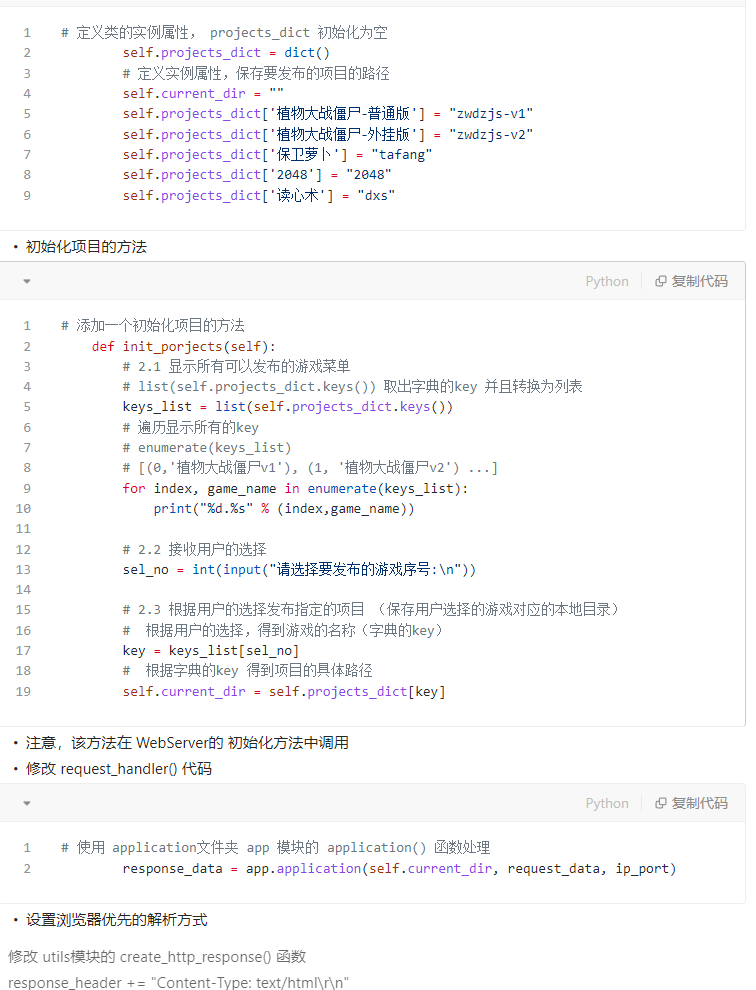Click Python label above response_data code
This screenshot has width=756, height=990.
coord(607,804)
